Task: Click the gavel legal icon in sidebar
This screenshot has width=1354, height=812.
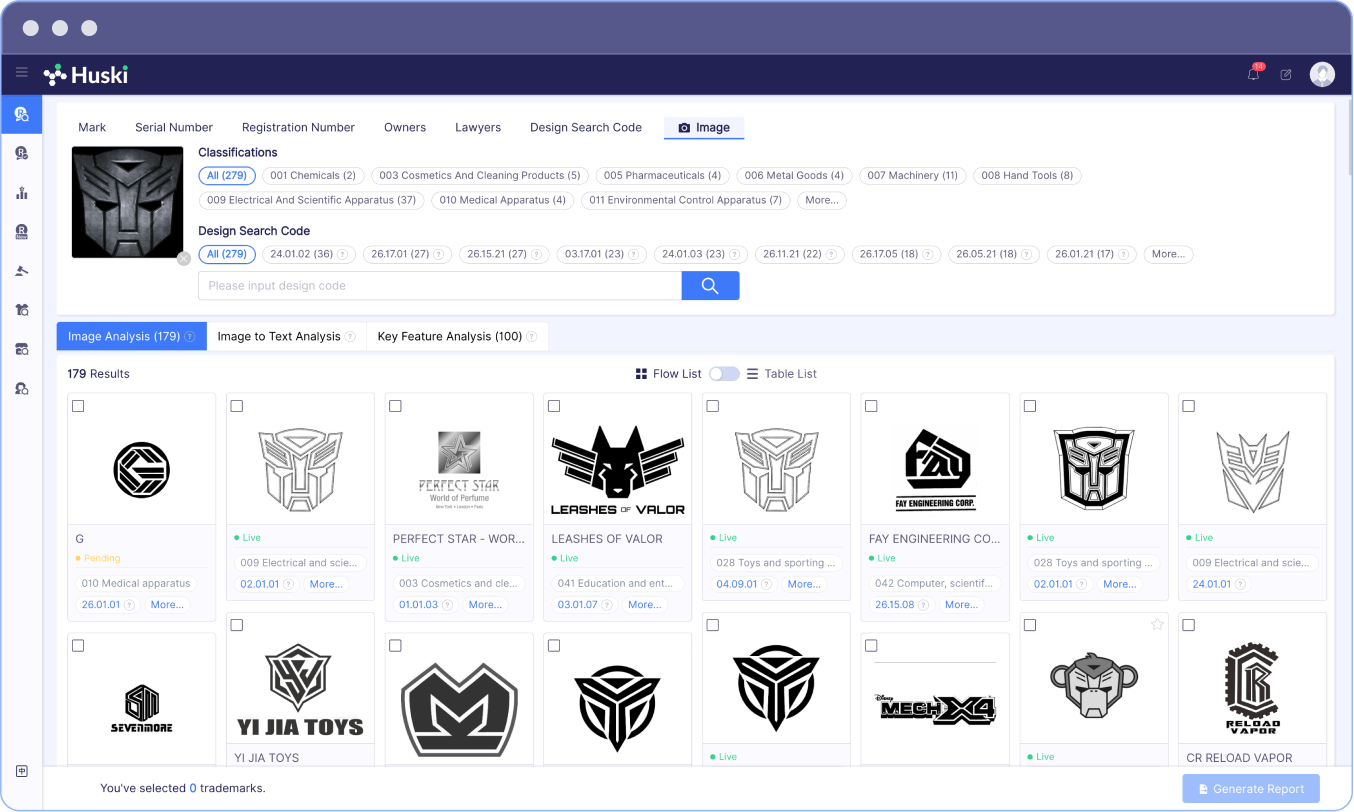Action: pyautogui.click(x=22, y=270)
